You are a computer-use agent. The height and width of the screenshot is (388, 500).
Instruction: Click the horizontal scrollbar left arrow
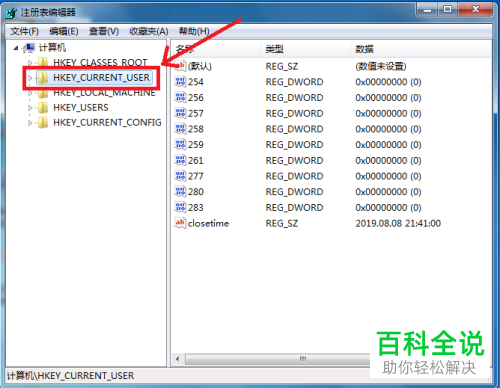(178, 359)
